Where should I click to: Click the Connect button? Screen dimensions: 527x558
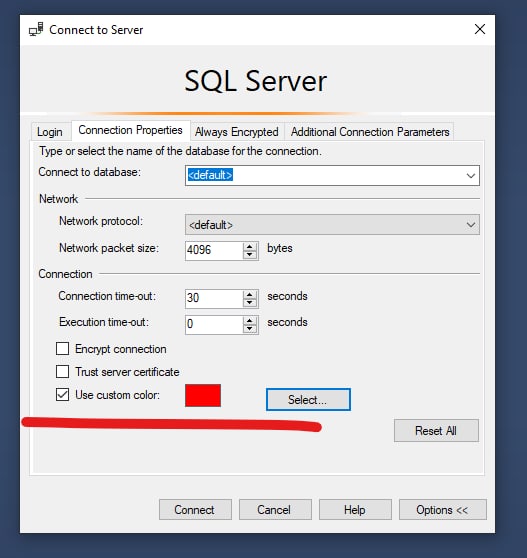(x=195, y=510)
